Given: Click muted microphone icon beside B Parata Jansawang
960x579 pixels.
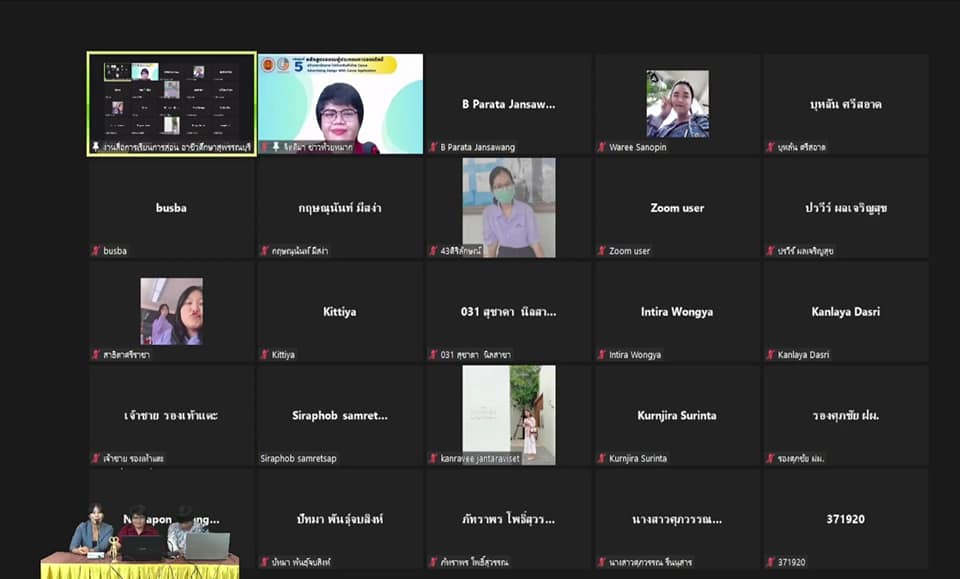Looking at the screenshot, I should pyautogui.click(x=433, y=147).
